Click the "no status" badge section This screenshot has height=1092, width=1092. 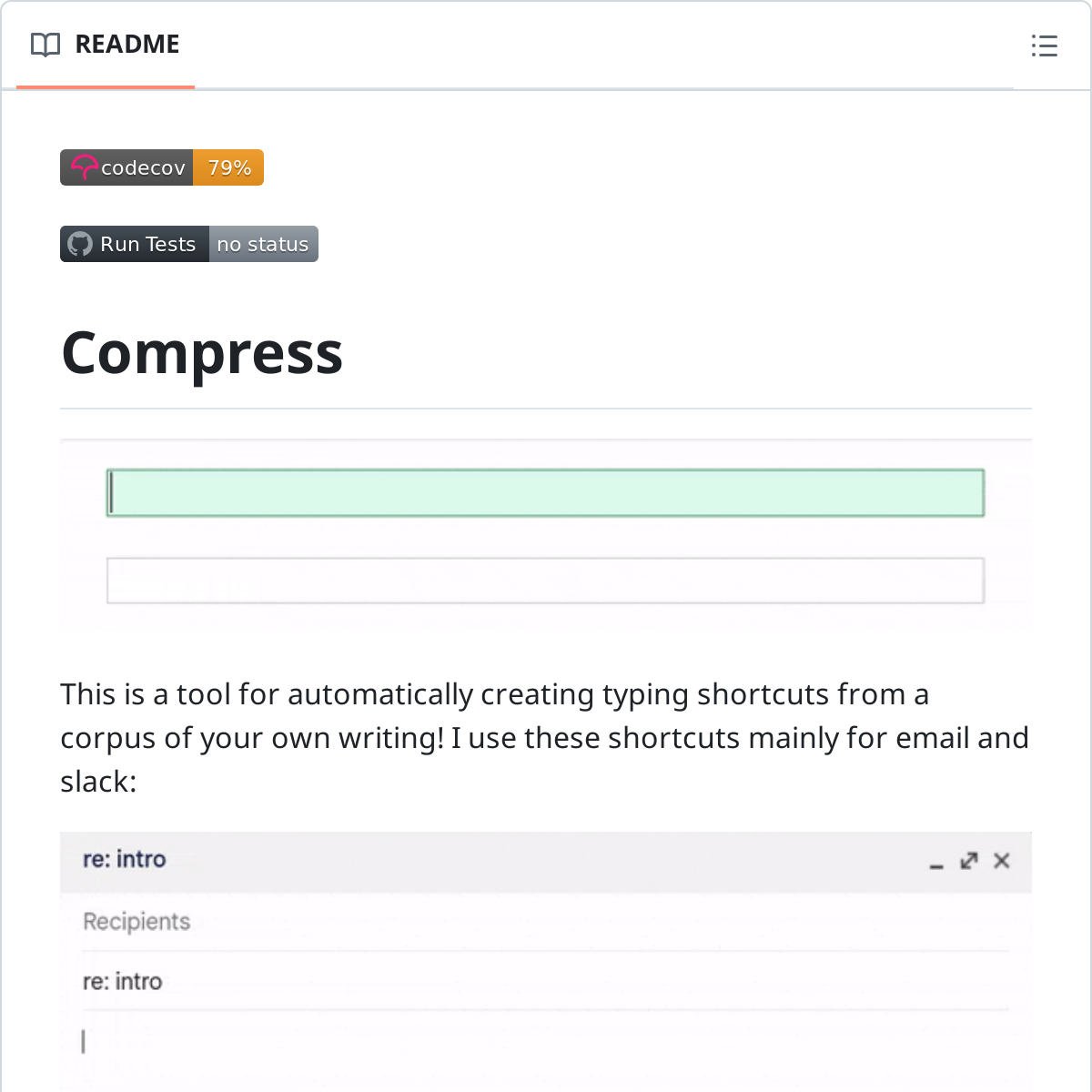click(263, 244)
